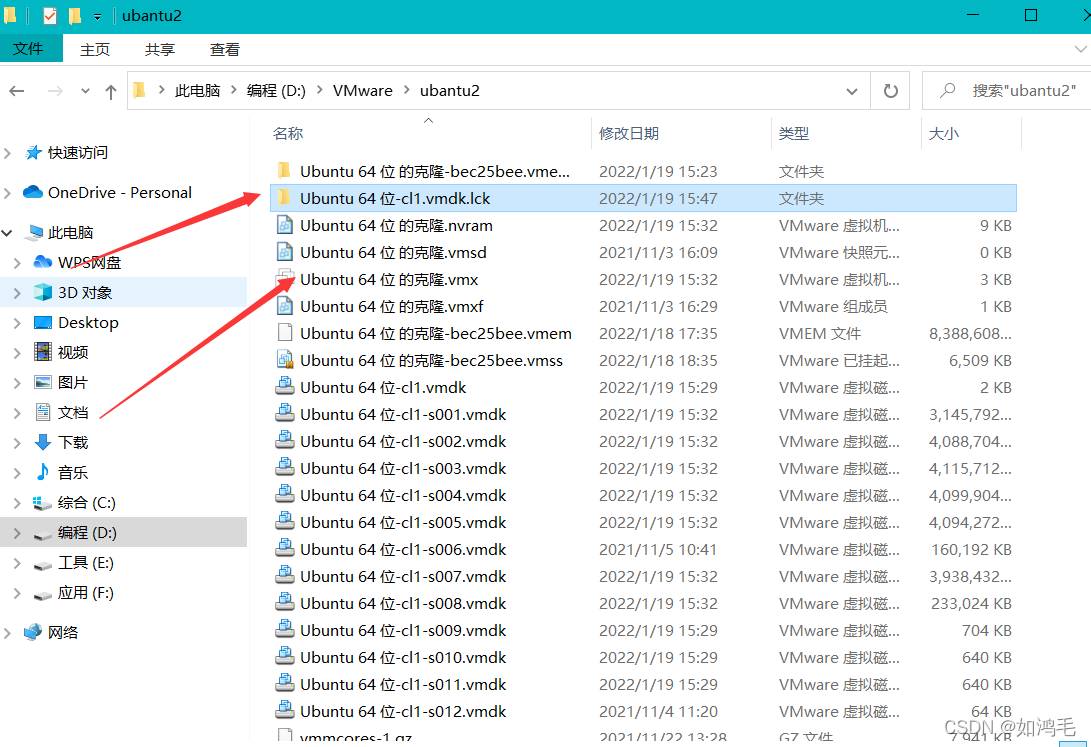This screenshot has height=747, width=1091.
Task: Select the 应用 (F:) drive
Action: [x=86, y=593]
